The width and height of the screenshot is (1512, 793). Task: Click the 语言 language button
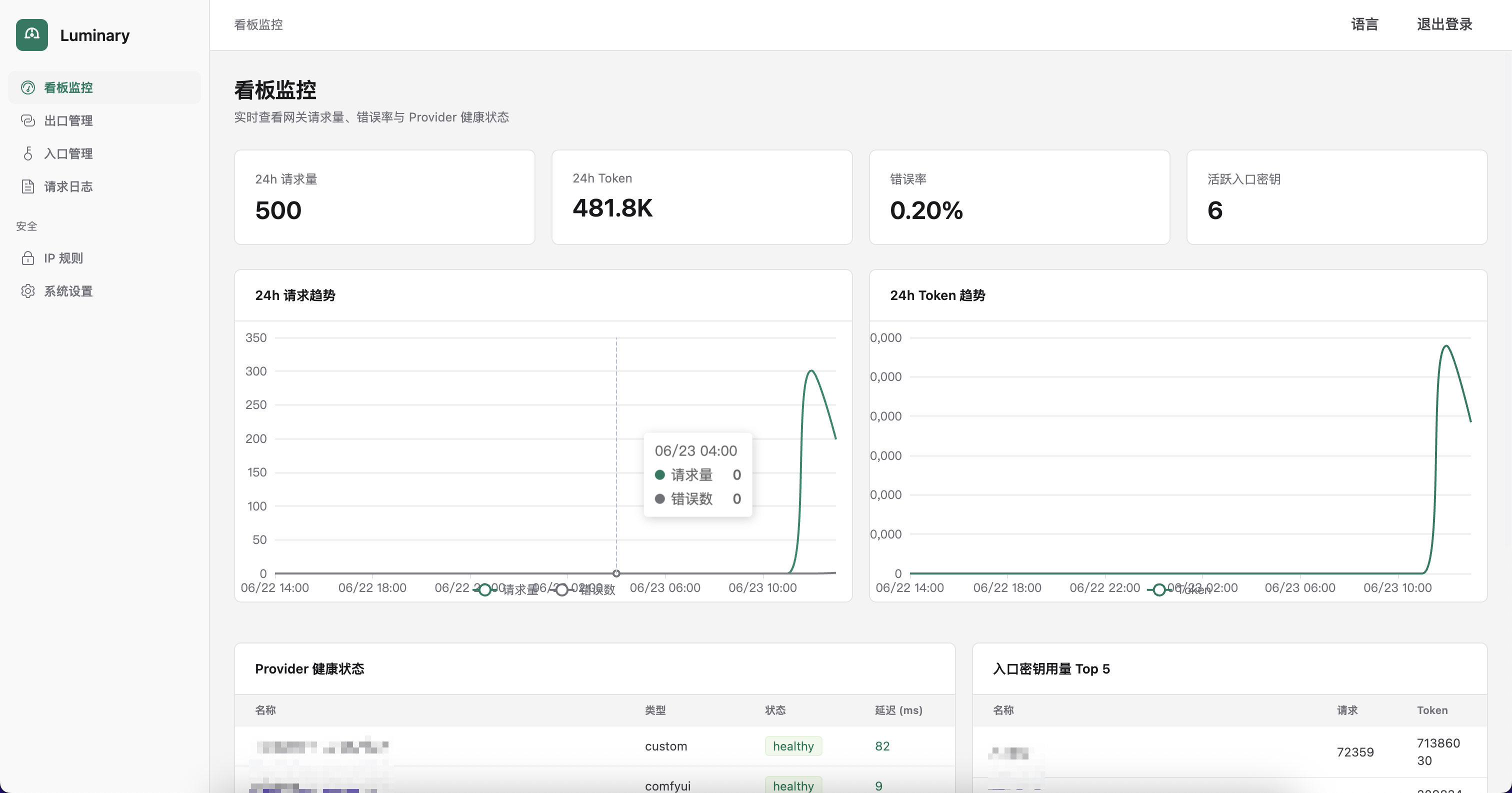(1364, 24)
